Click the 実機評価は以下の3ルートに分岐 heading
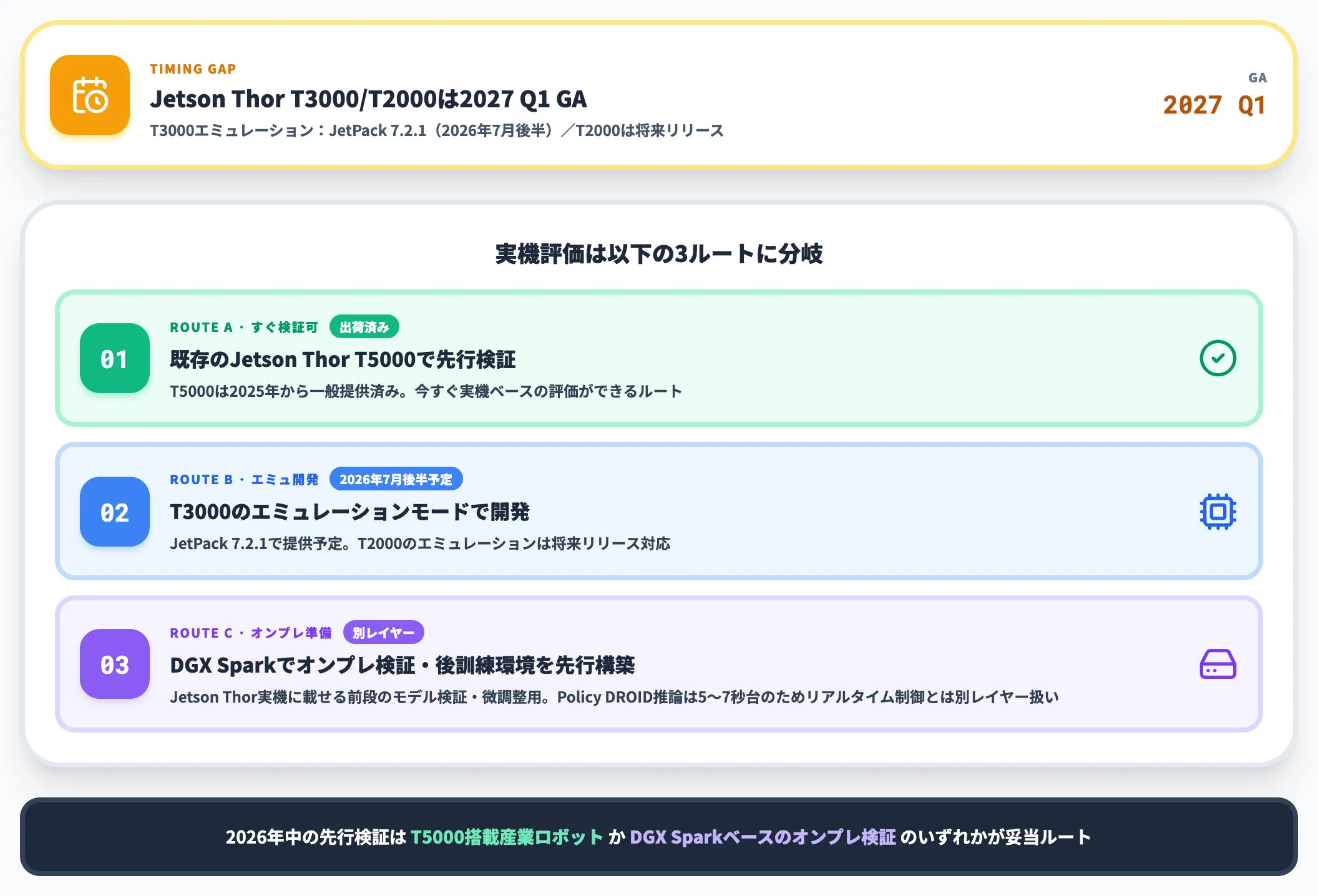Screen dimensions: 1318x896 tap(659, 254)
